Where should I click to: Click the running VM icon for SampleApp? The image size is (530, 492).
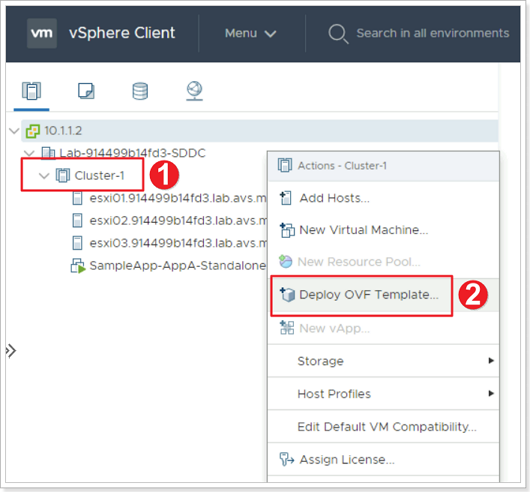[x=78, y=266]
